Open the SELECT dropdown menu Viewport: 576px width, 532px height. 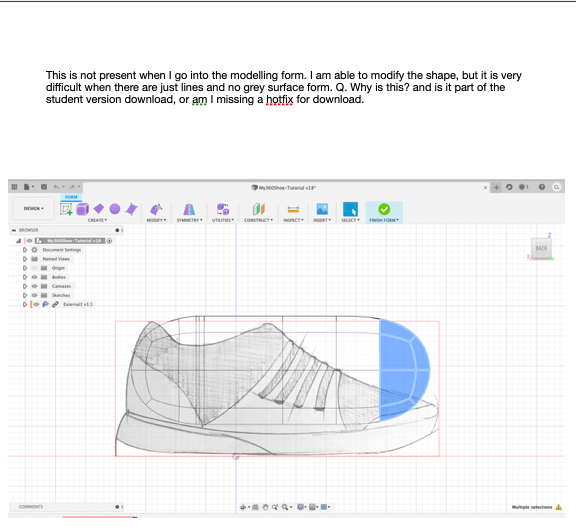click(350, 220)
